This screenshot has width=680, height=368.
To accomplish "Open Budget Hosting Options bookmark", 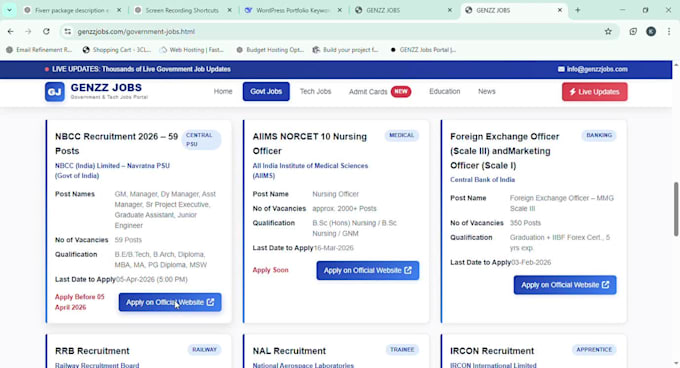I will click(270, 50).
